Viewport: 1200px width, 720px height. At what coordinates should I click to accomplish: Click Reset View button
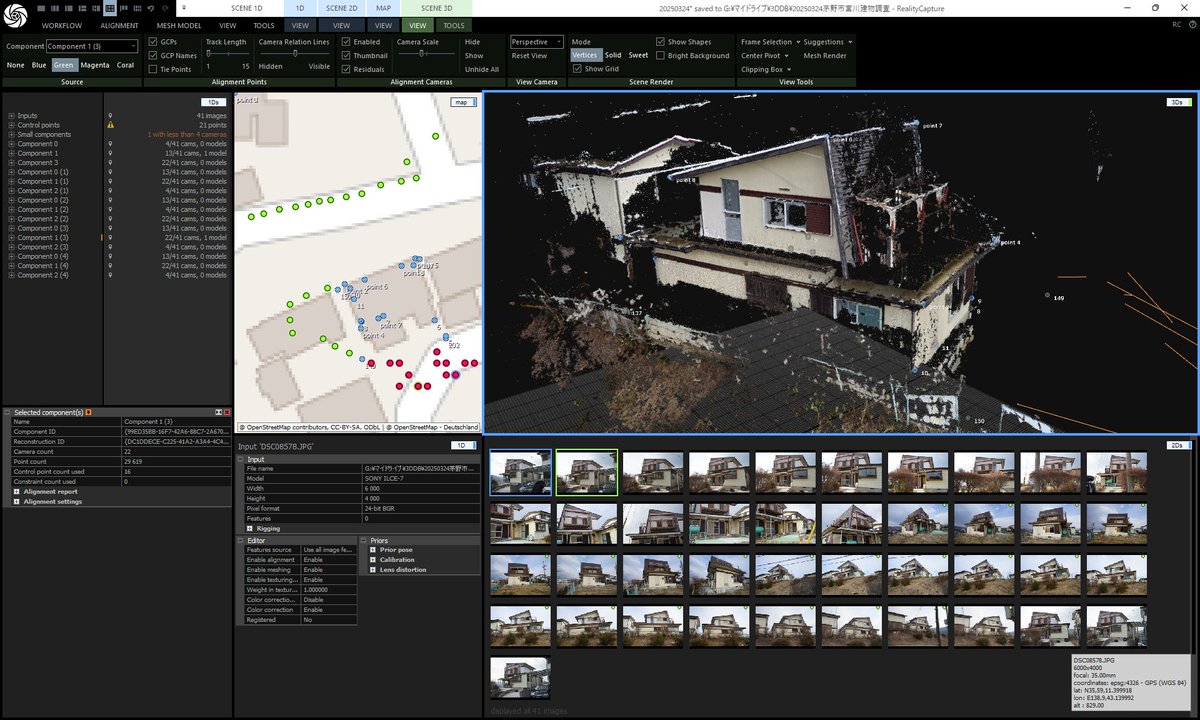[529, 56]
